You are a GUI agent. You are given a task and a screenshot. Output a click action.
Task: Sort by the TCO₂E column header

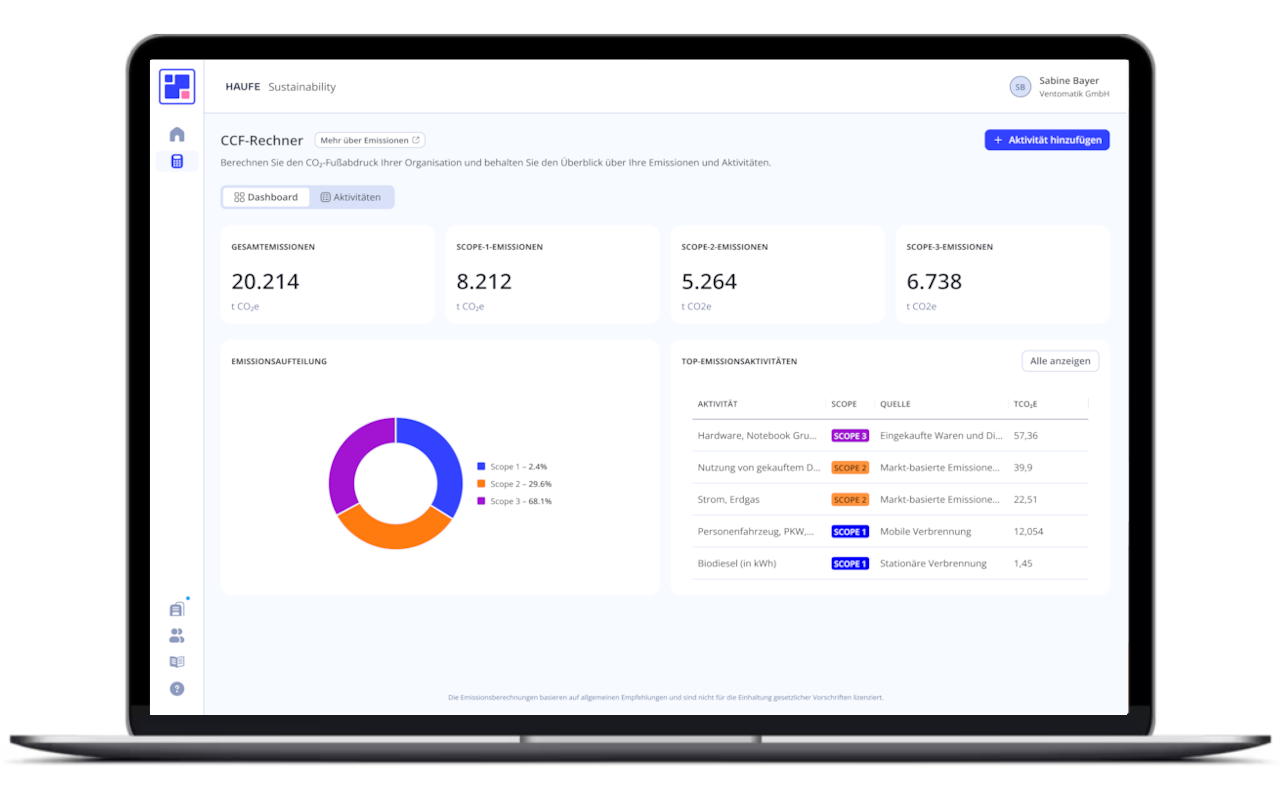point(1025,404)
